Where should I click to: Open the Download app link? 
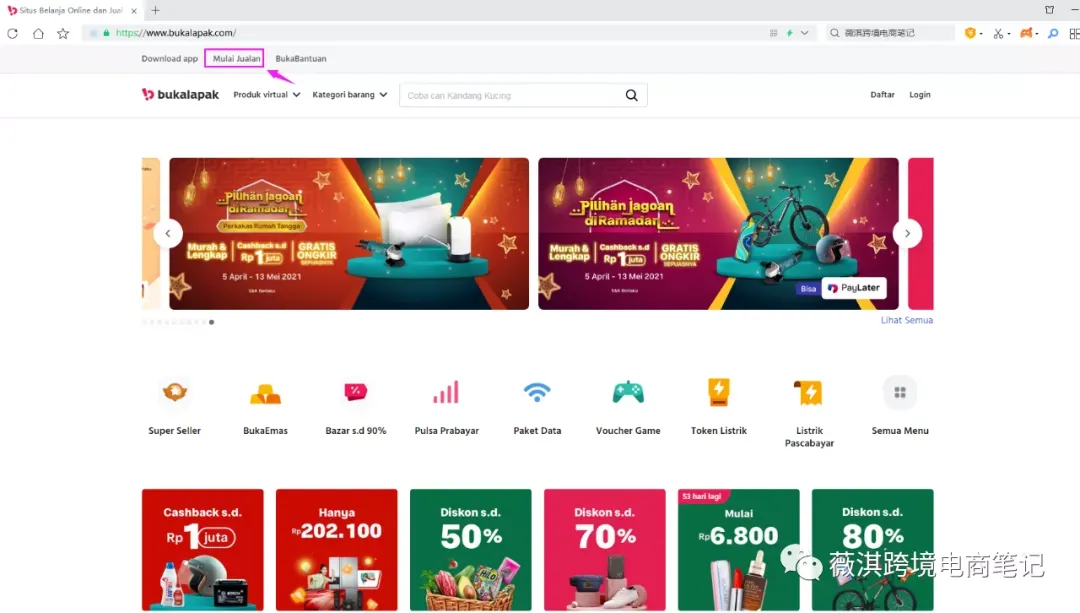pyautogui.click(x=169, y=59)
